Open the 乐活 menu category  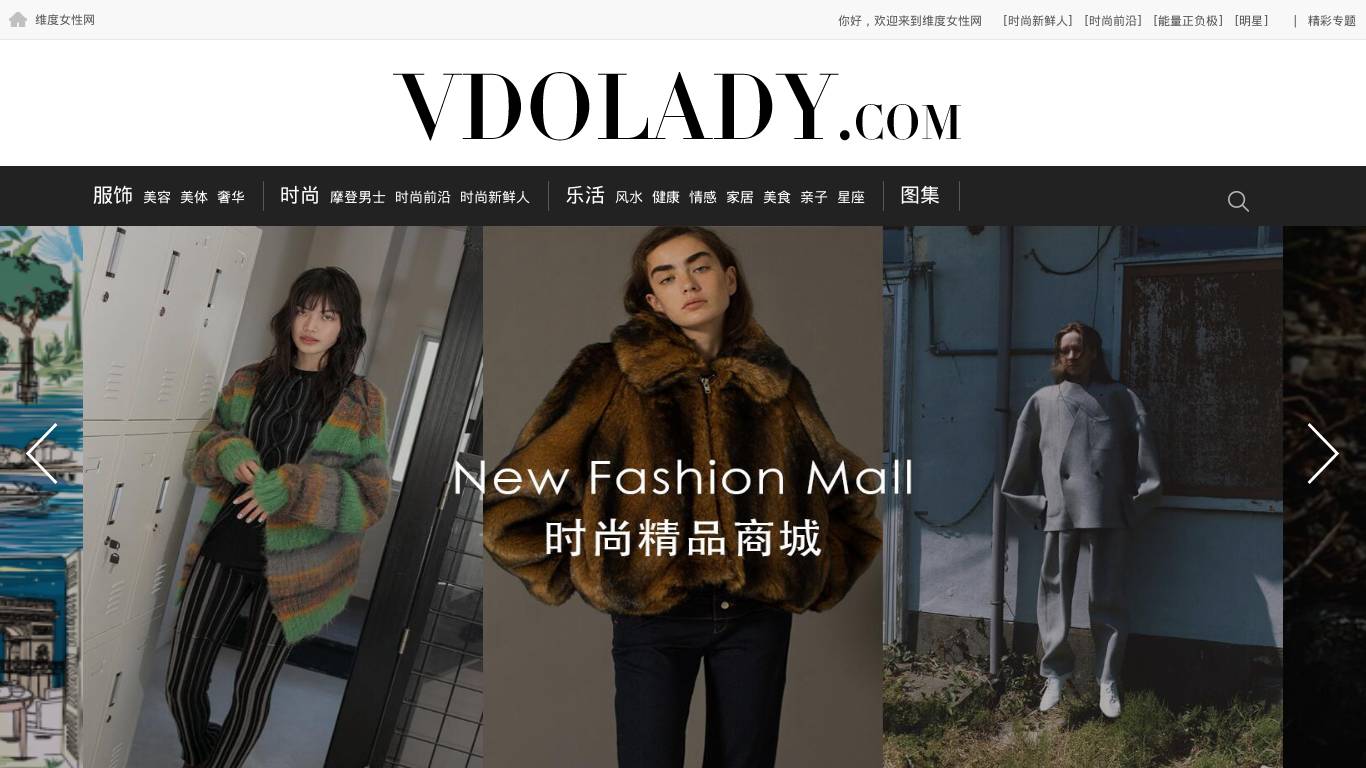click(586, 195)
